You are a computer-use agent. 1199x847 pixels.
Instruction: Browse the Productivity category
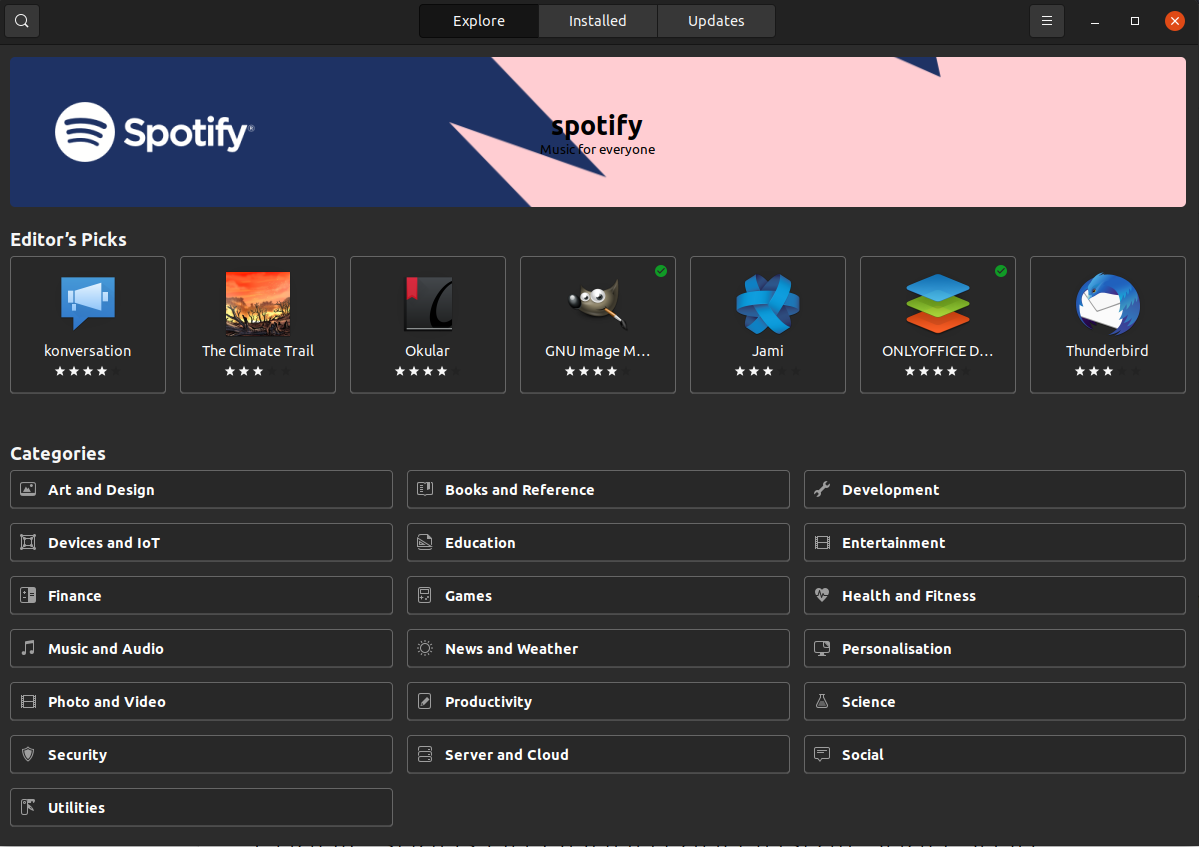tap(598, 701)
